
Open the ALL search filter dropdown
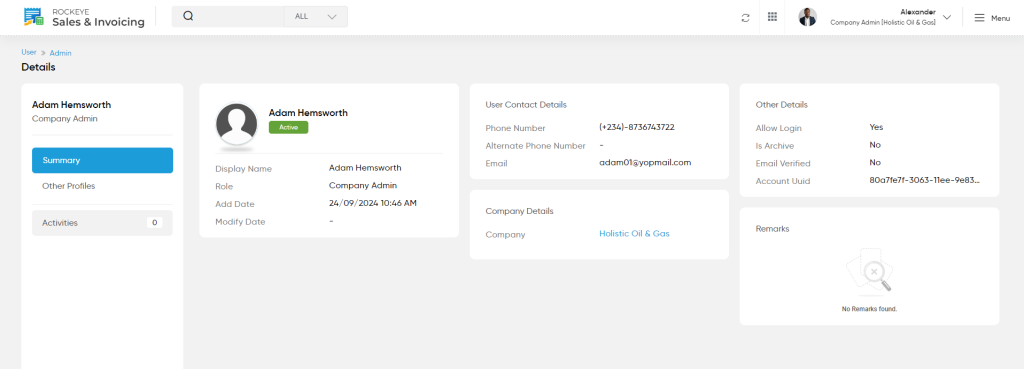[316, 16]
